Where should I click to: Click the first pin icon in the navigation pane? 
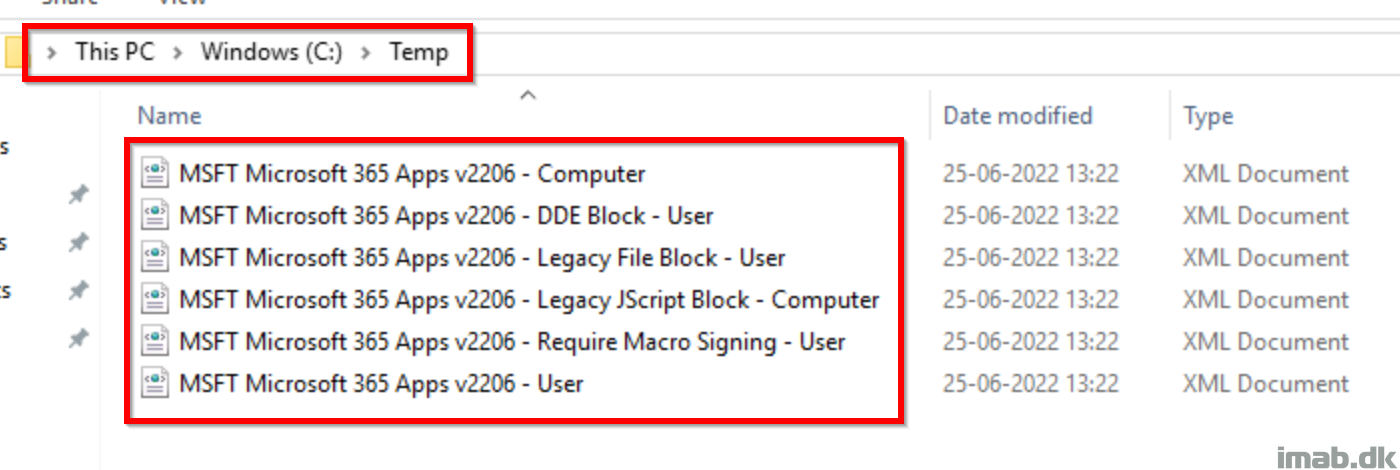78,196
